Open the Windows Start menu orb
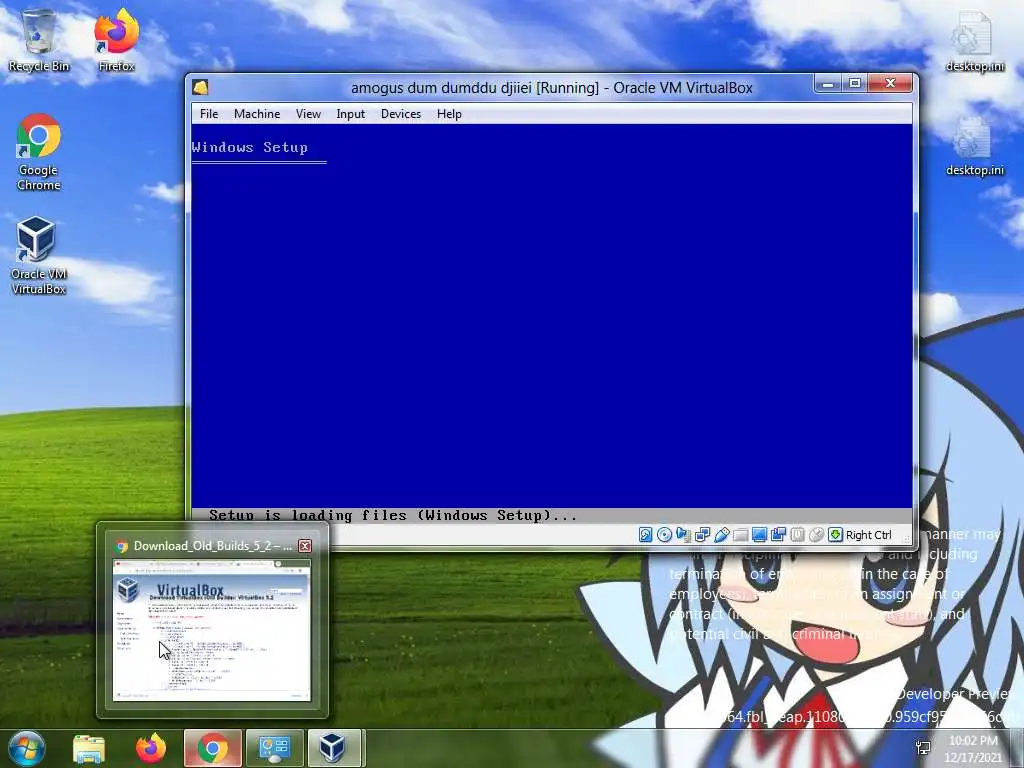 [27, 748]
